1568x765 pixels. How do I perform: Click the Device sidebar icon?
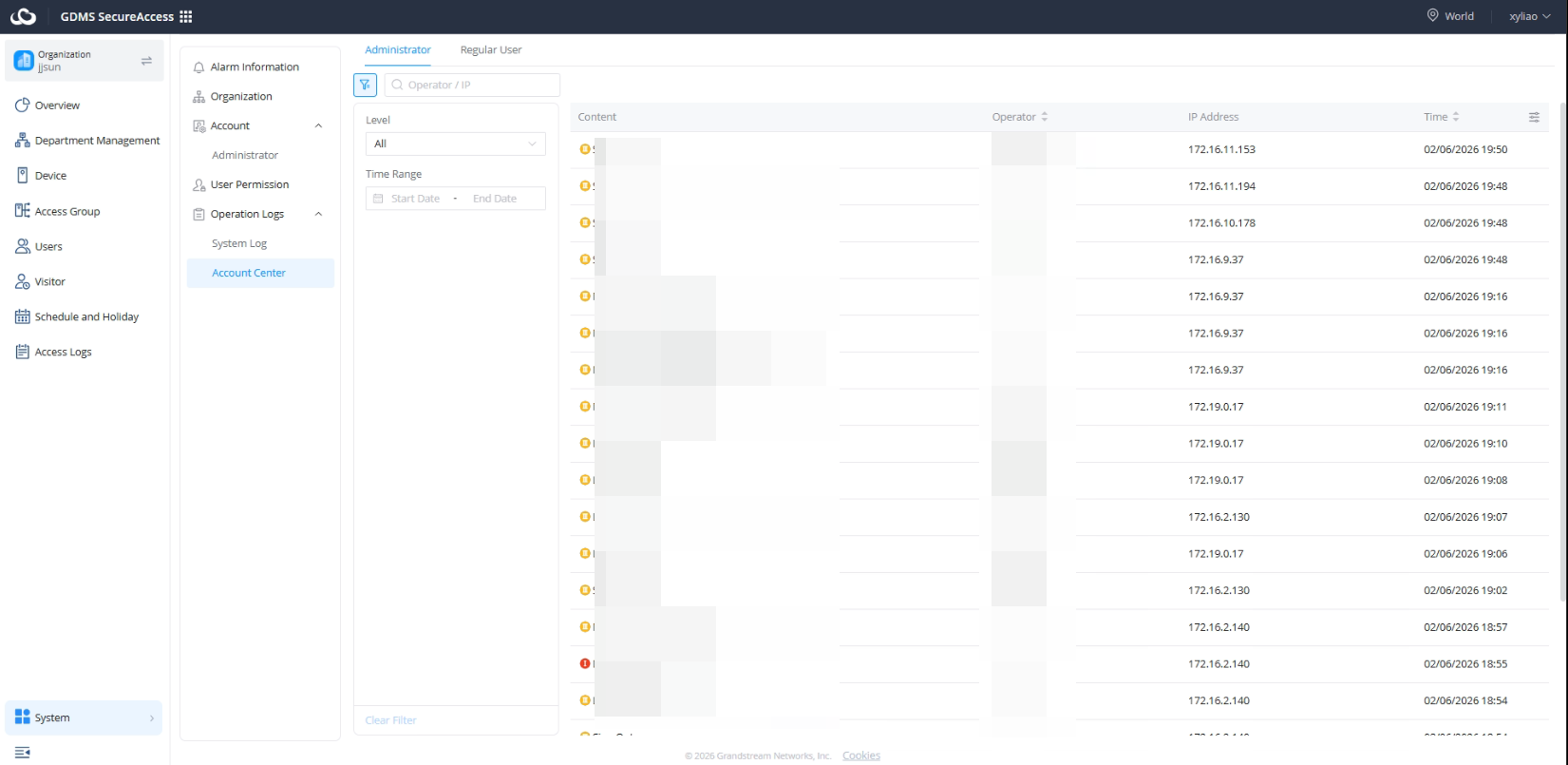coord(23,175)
